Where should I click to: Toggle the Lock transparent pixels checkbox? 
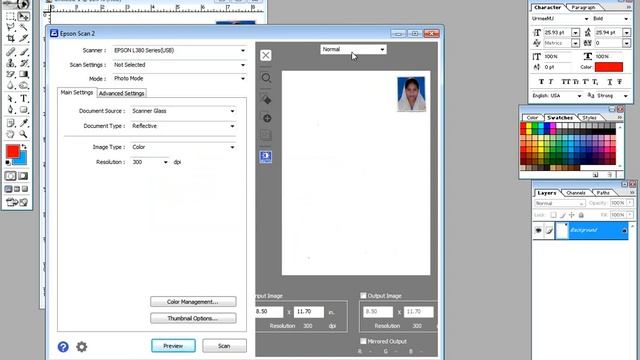(x=553, y=215)
